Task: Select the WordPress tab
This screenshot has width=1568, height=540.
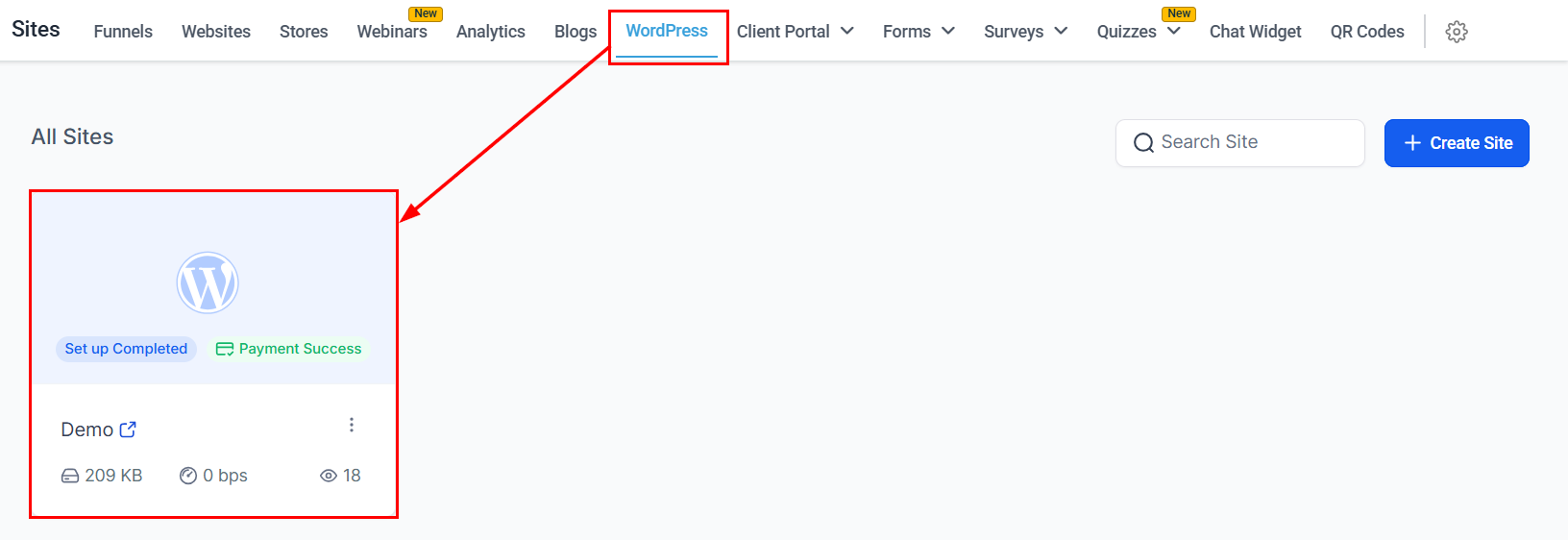Action: 667,31
